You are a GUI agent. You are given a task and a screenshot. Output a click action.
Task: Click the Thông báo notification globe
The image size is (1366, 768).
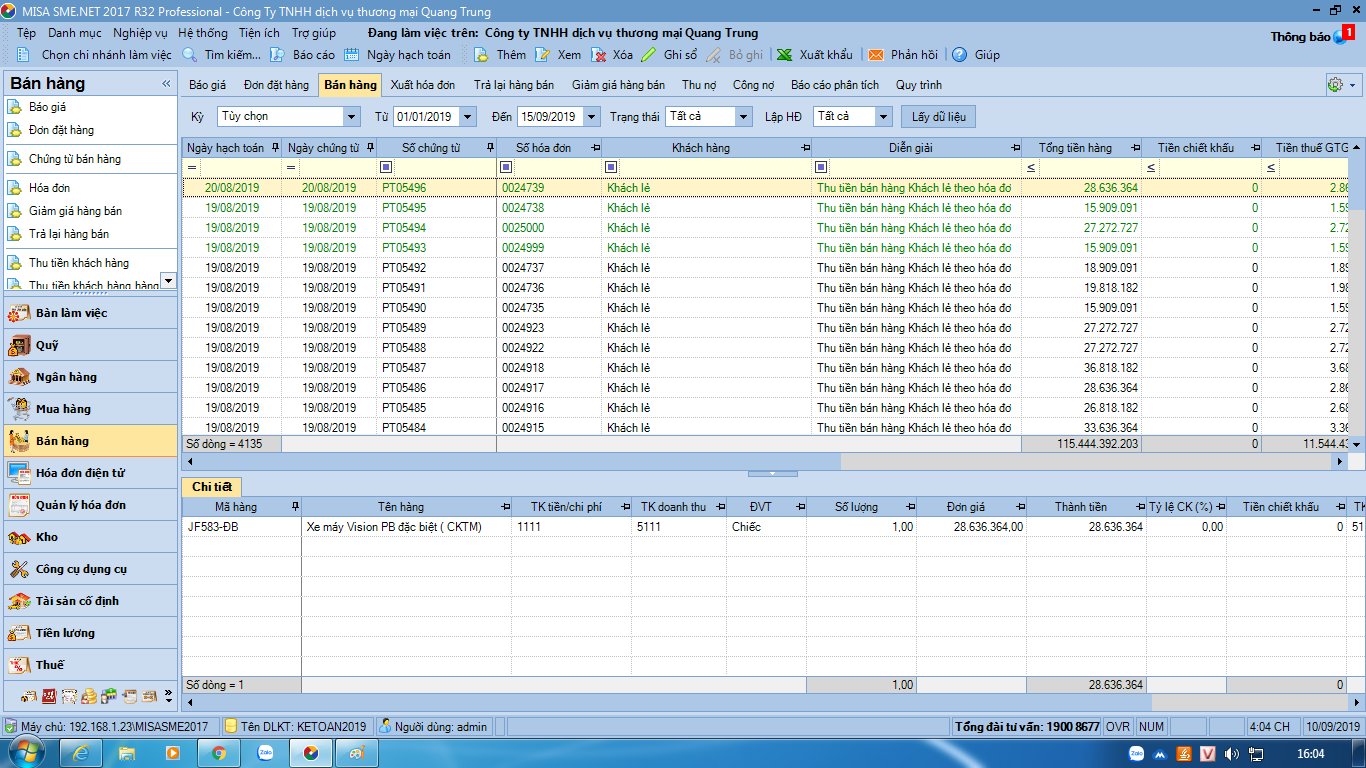[1341, 36]
